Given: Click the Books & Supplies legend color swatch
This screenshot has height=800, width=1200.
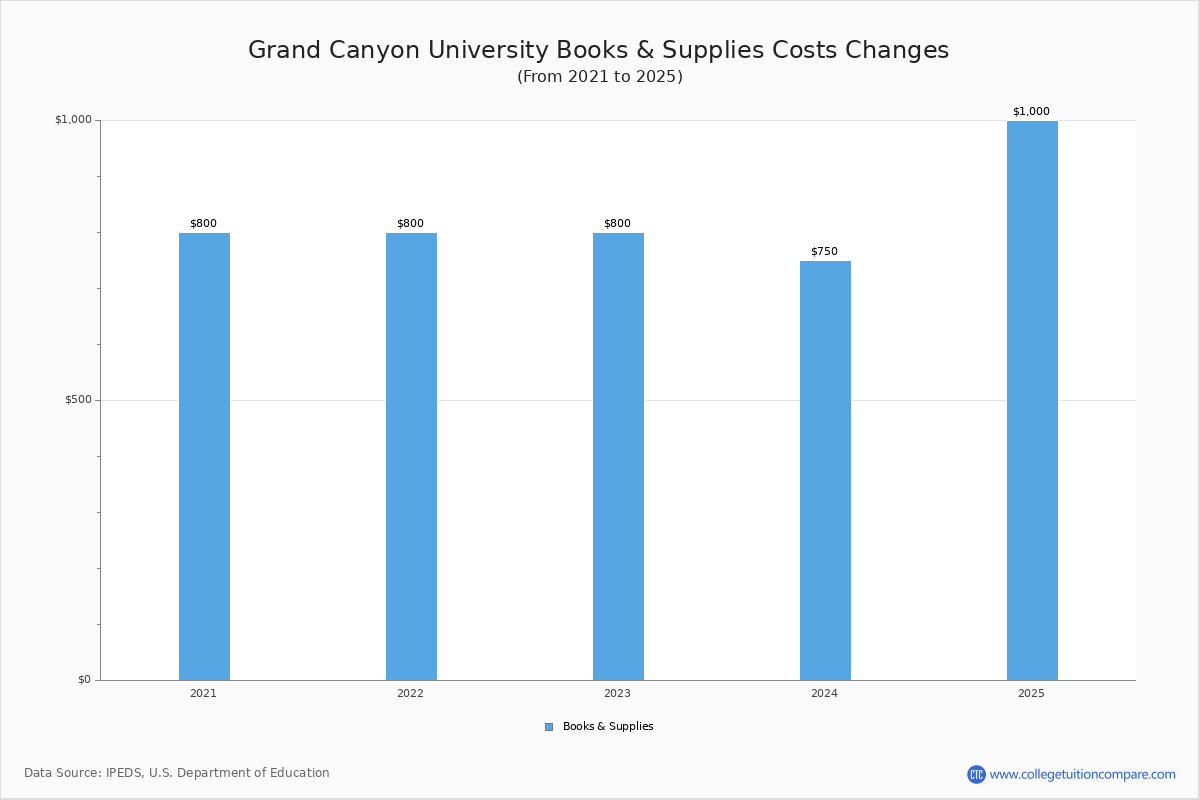Looking at the screenshot, I should point(549,727).
